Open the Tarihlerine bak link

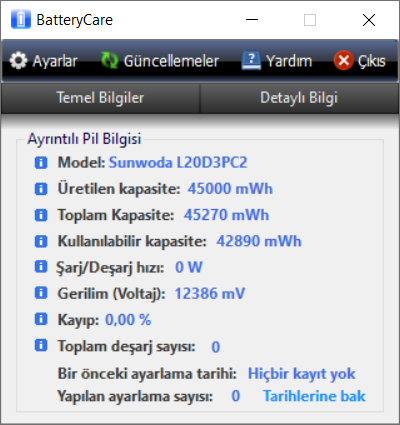314,396
